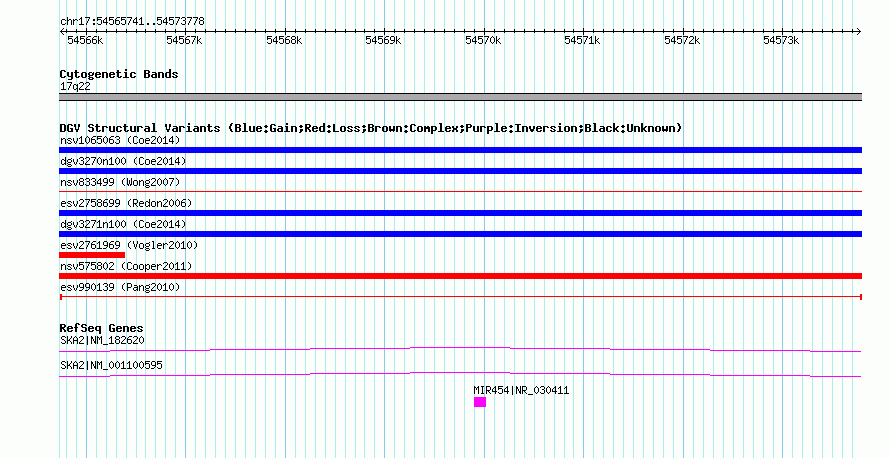Open variant label dgv3270n100 (Coe2014)
The image size is (890, 458).
(123, 161)
